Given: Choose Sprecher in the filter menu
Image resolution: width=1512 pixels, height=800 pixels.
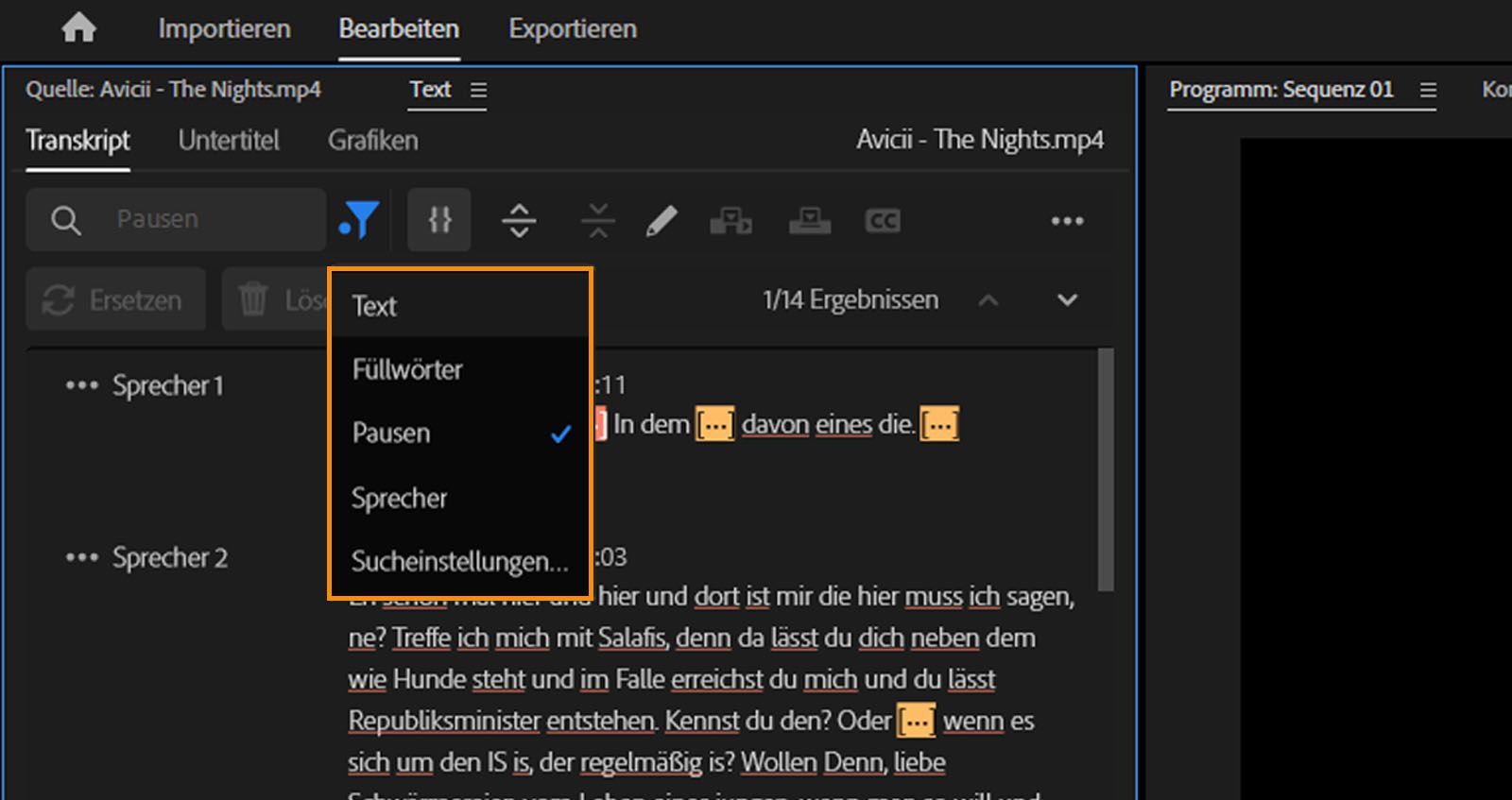Looking at the screenshot, I should click(460, 498).
